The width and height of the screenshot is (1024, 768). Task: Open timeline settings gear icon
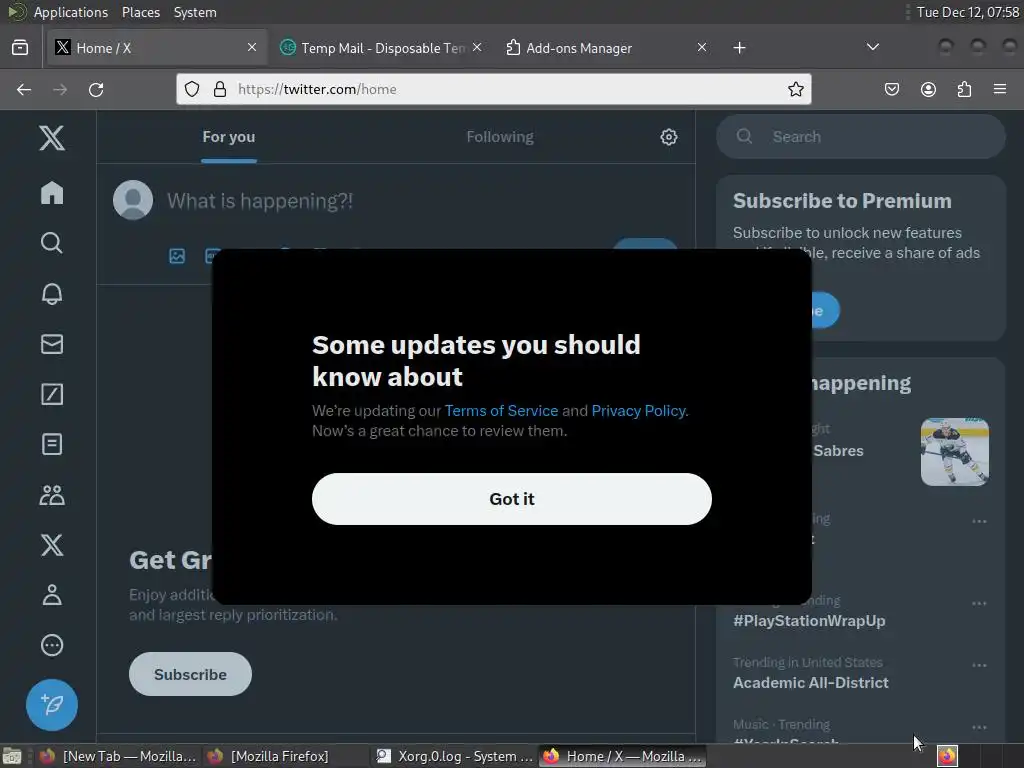pyautogui.click(x=669, y=137)
